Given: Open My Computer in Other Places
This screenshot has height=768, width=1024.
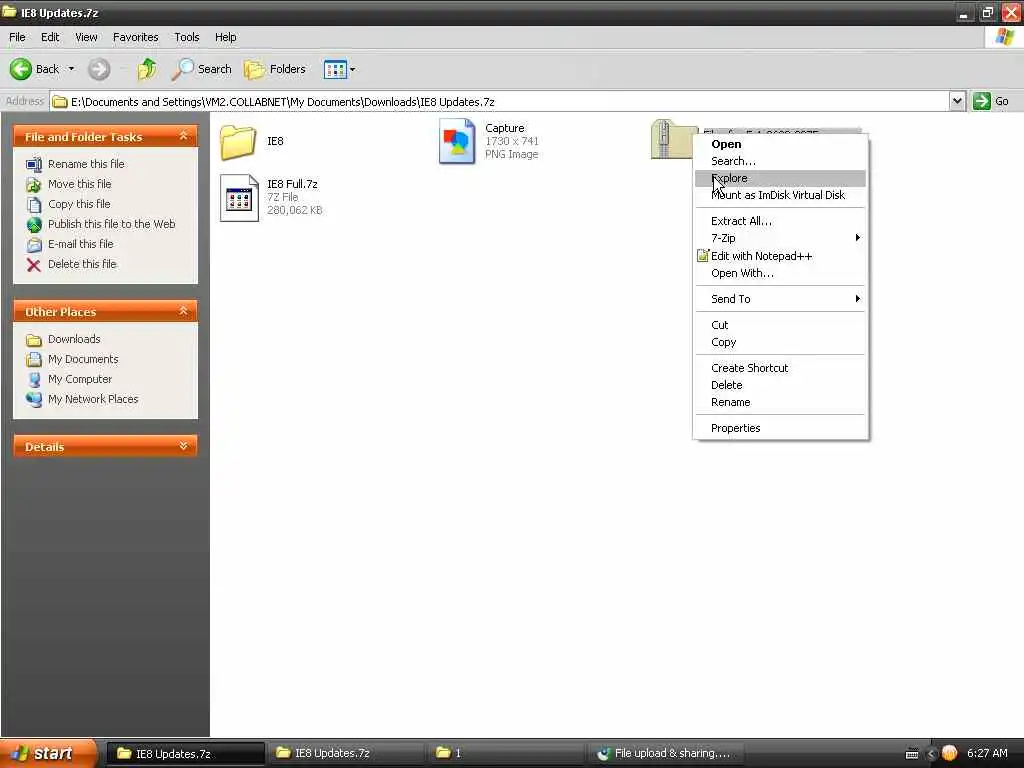Looking at the screenshot, I should point(80,379).
